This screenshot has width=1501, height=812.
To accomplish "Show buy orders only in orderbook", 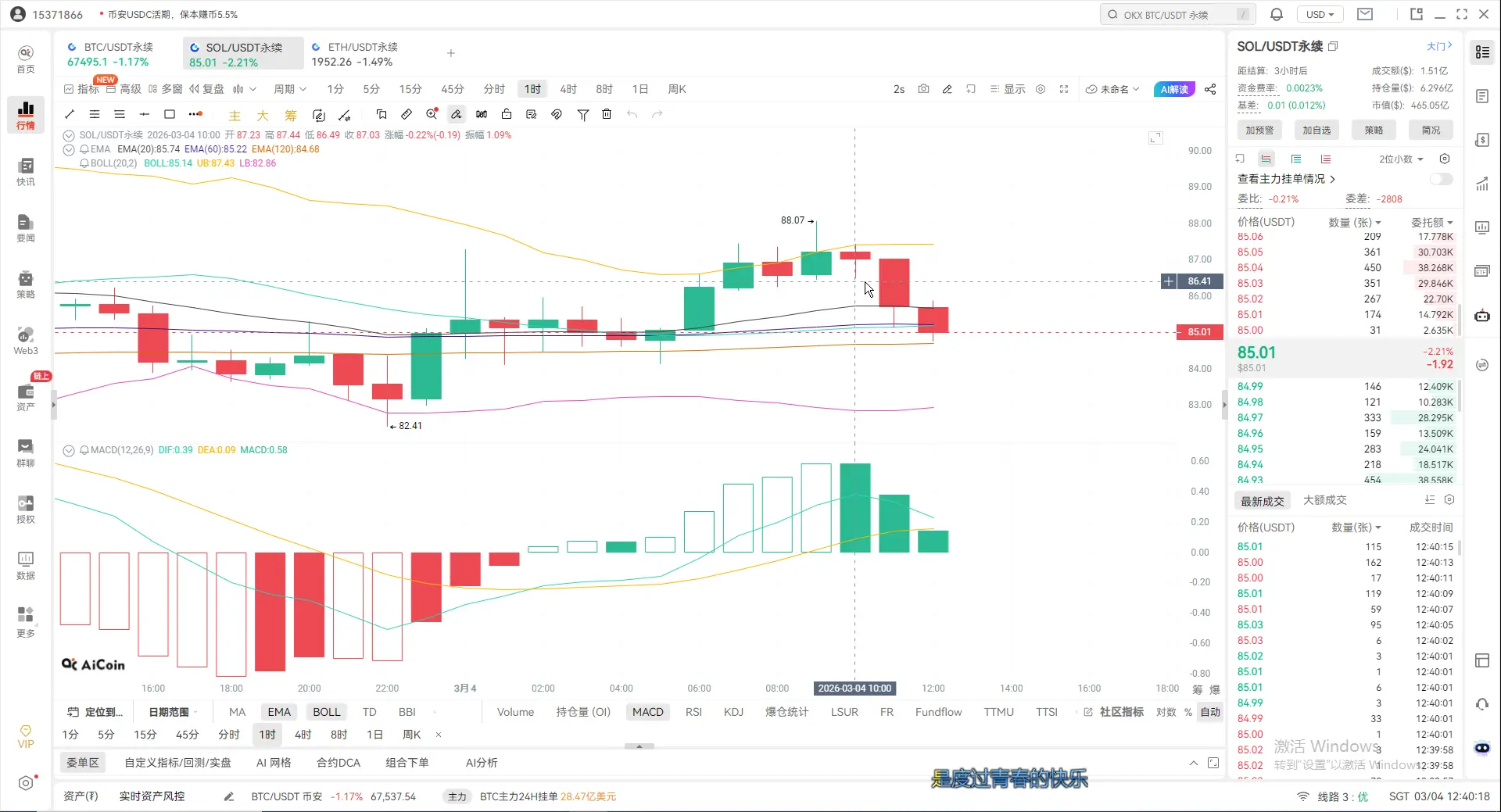I will [x=1296, y=159].
